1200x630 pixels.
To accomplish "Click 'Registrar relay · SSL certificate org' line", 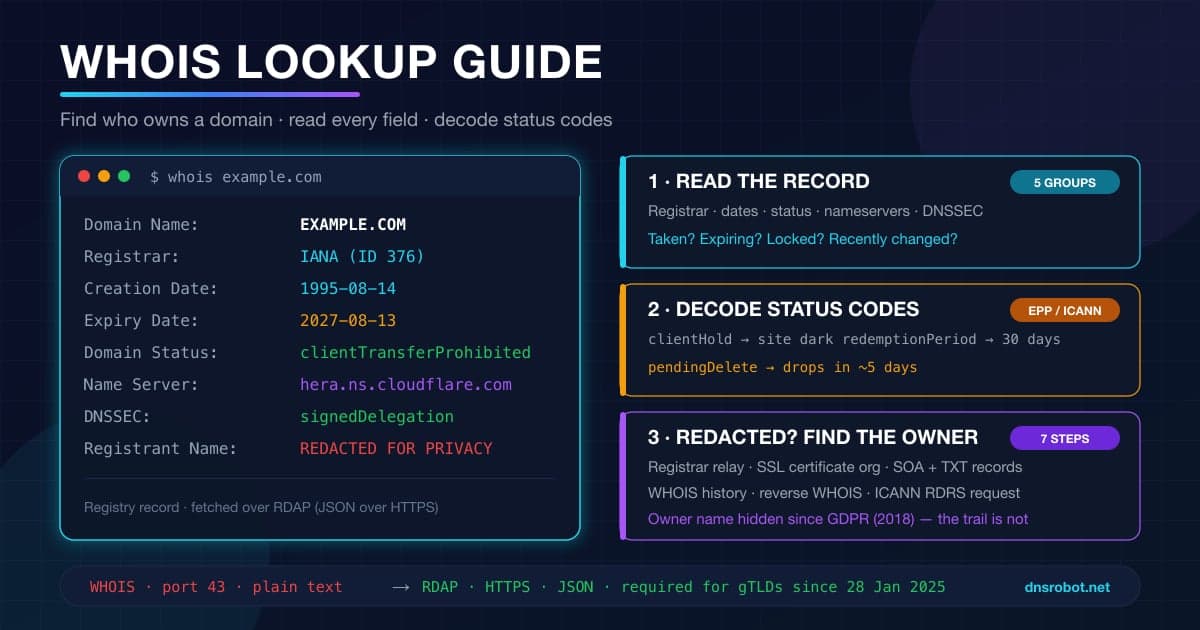I will click(x=835, y=467).
